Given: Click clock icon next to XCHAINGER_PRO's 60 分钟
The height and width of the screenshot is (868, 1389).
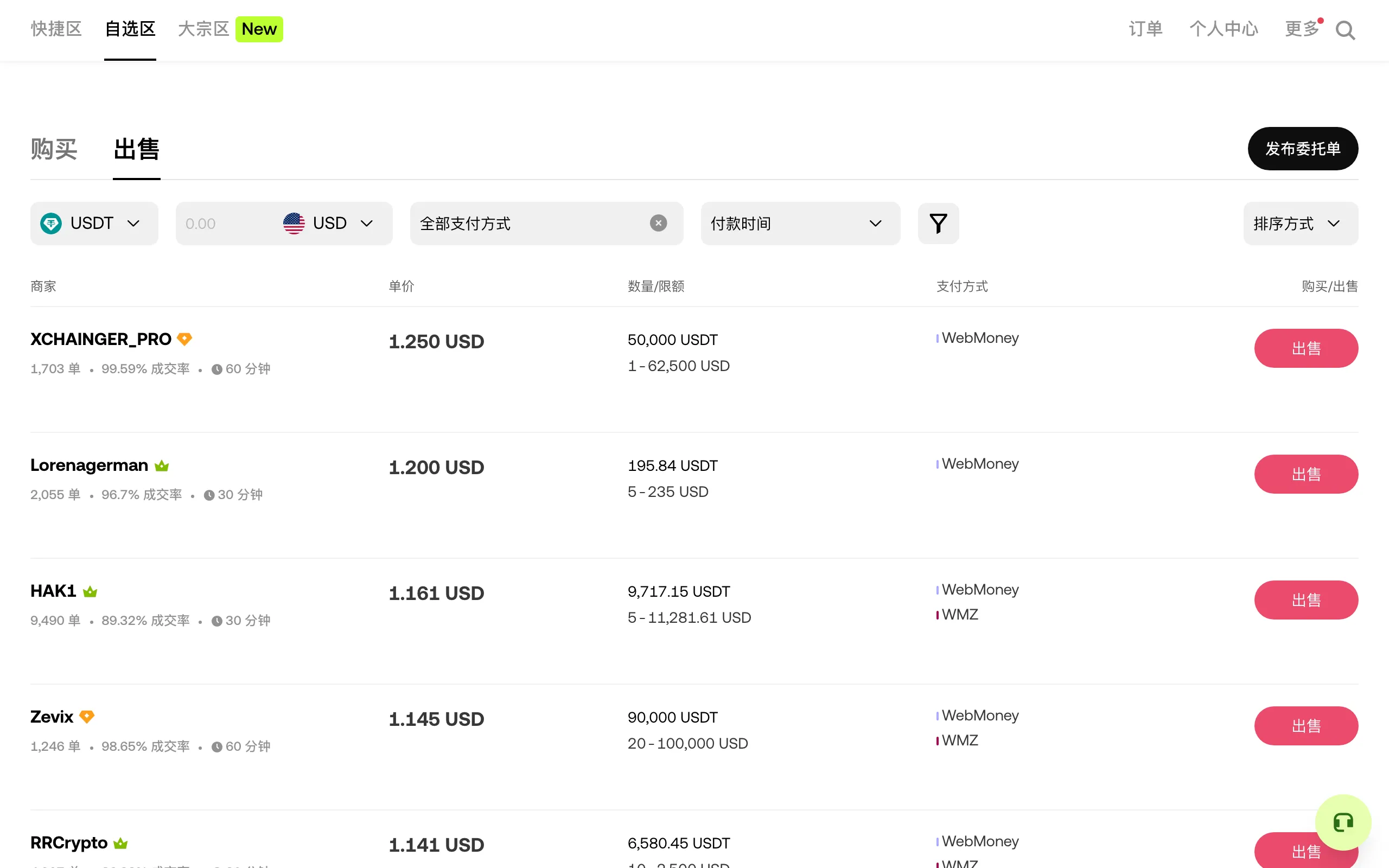Looking at the screenshot, I should 217,369.
